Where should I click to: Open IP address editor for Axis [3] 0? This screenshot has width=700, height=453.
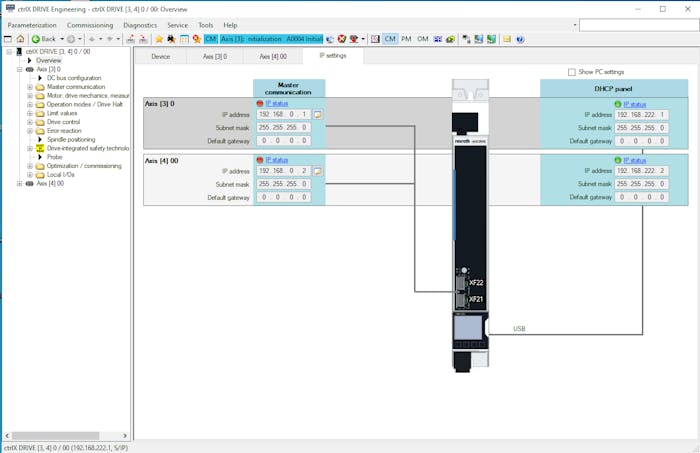click(x=317, y=115)
